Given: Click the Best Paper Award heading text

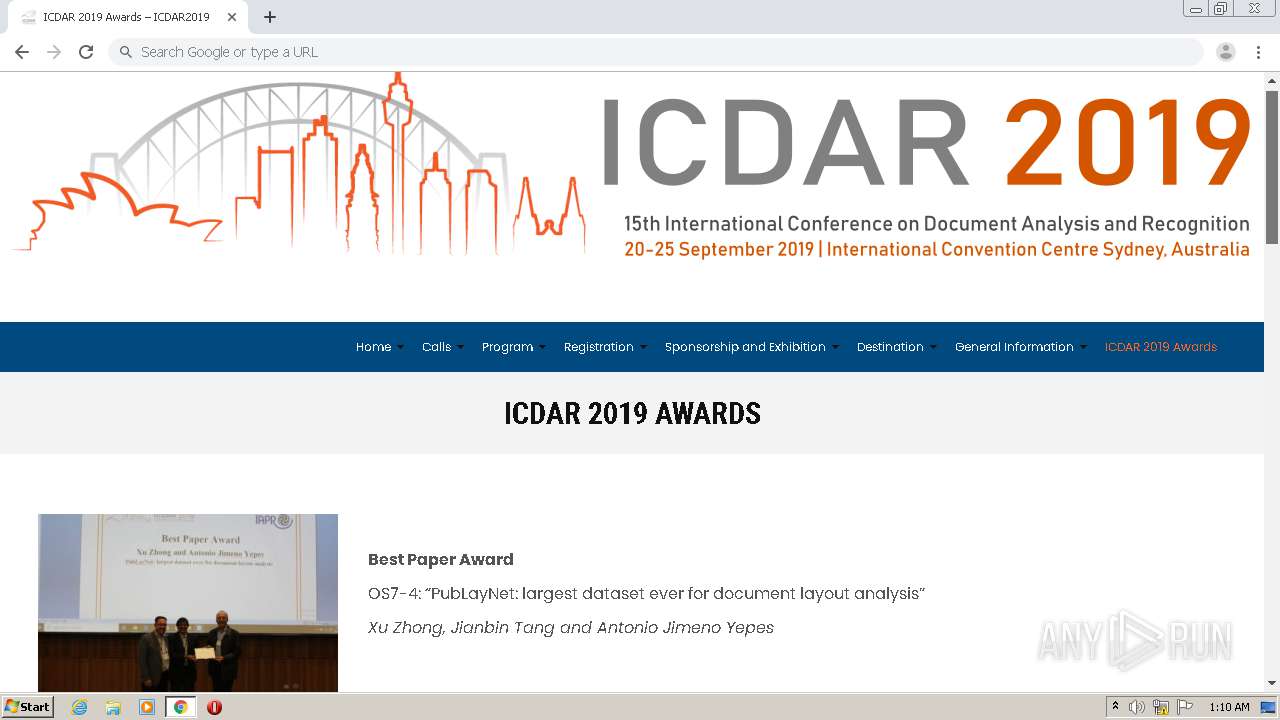Looking at the screenshot, I should [x=440, y=559].
